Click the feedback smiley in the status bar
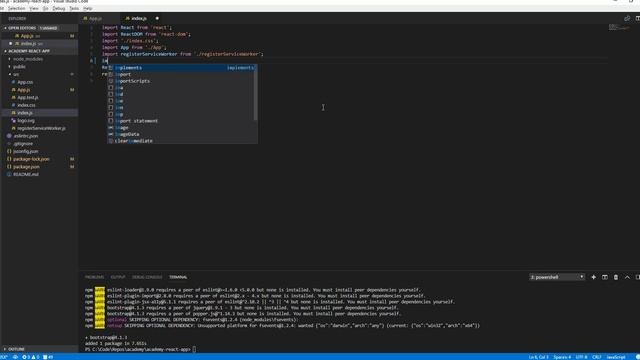Viewport: 640px width, 360px height. [638, 357]
